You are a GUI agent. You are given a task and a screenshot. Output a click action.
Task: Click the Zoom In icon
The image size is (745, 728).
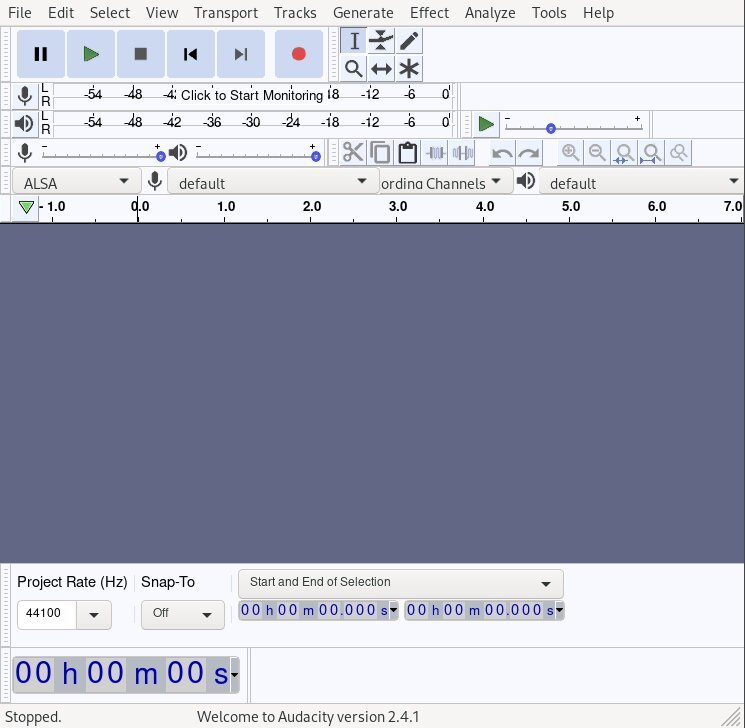[570, 153]
